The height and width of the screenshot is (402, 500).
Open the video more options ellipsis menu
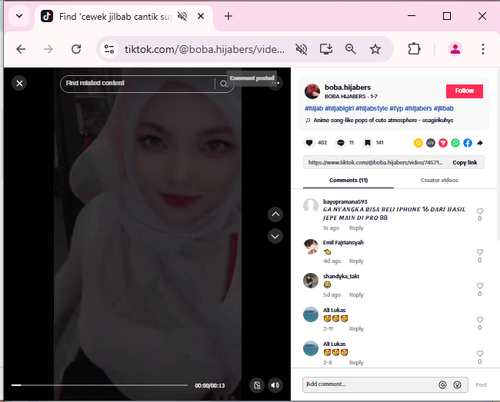point(276,83)
